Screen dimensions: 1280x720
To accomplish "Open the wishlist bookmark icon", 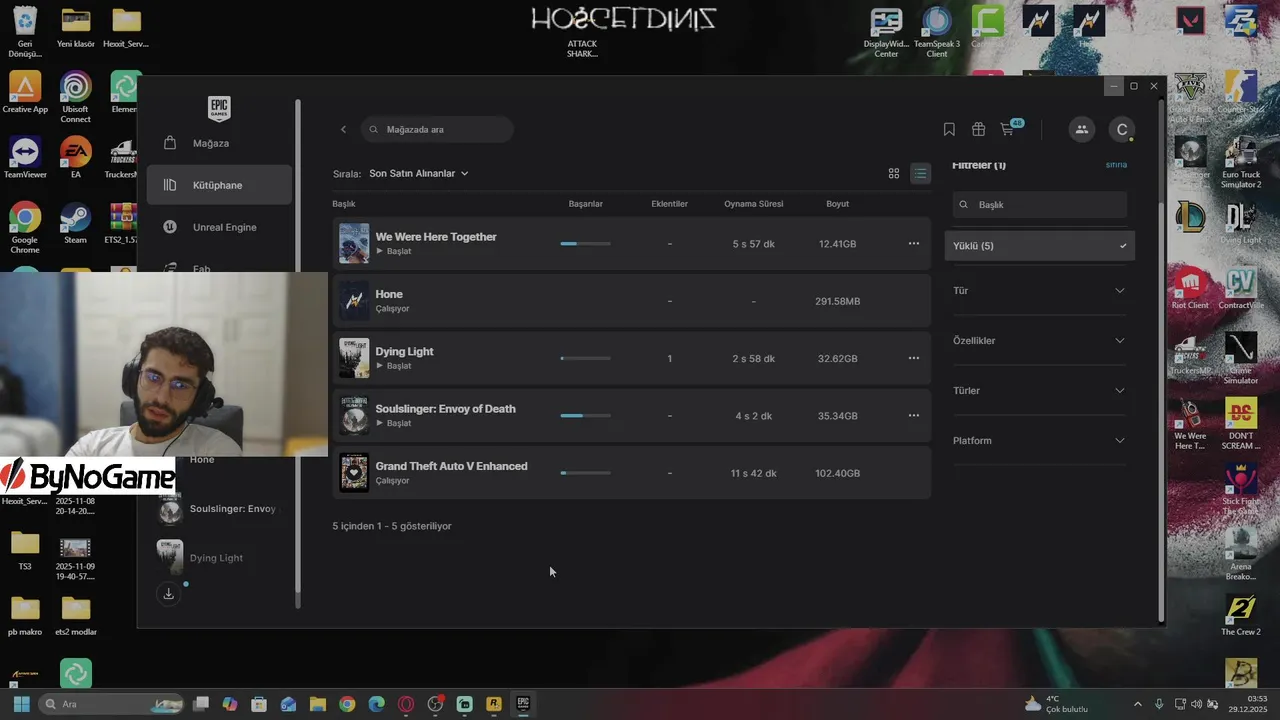I will (949, 129).
